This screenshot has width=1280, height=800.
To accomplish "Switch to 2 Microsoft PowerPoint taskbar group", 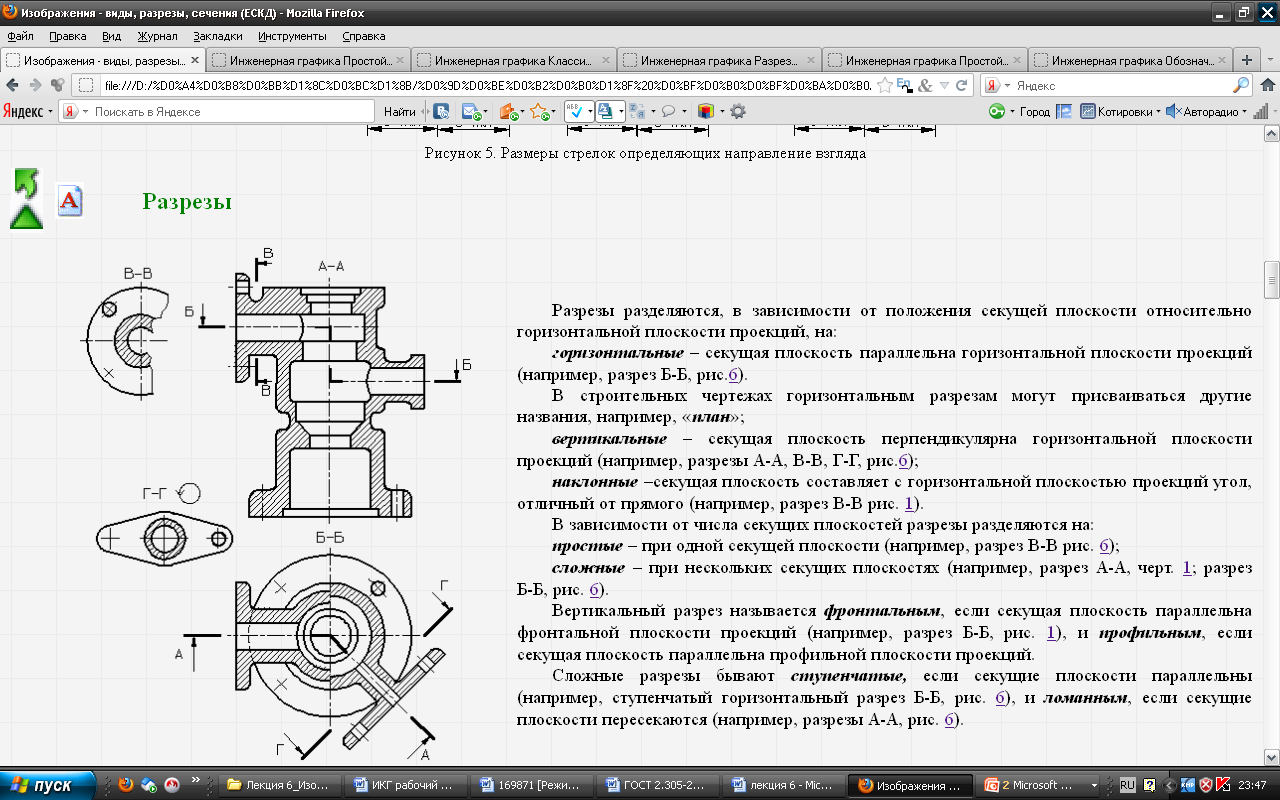I will click(1036, 785).
